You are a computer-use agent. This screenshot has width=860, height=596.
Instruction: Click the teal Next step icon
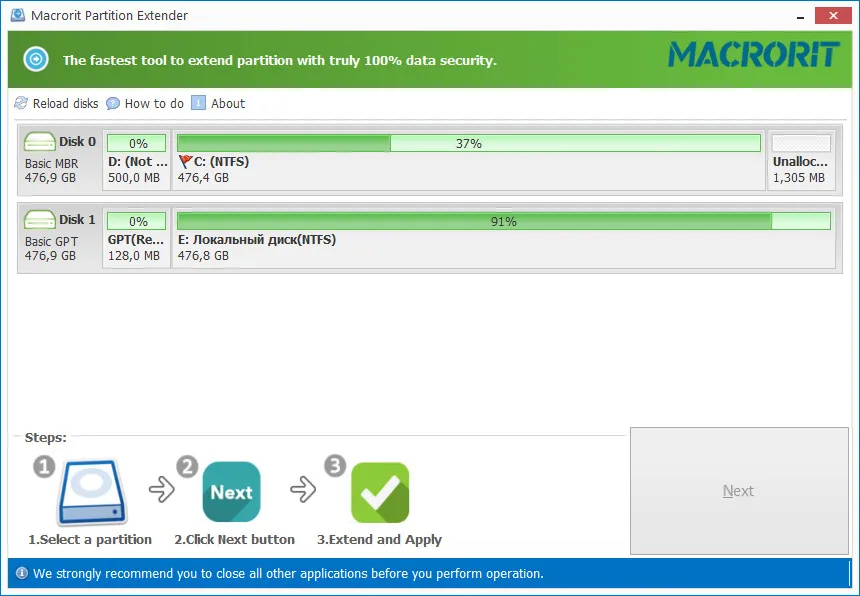point(231,492)
